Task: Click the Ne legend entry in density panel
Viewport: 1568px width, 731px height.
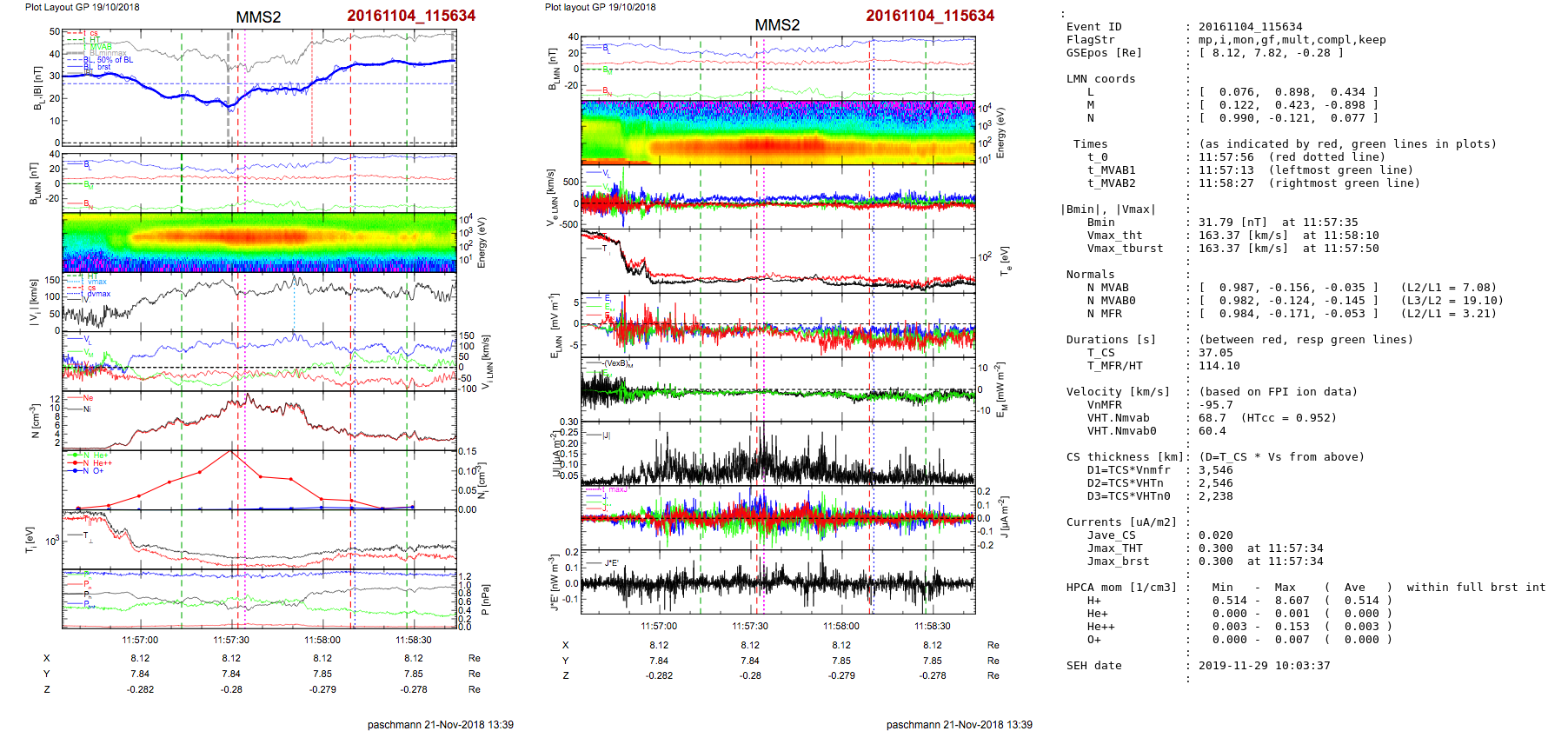Action: coord(87,398)
